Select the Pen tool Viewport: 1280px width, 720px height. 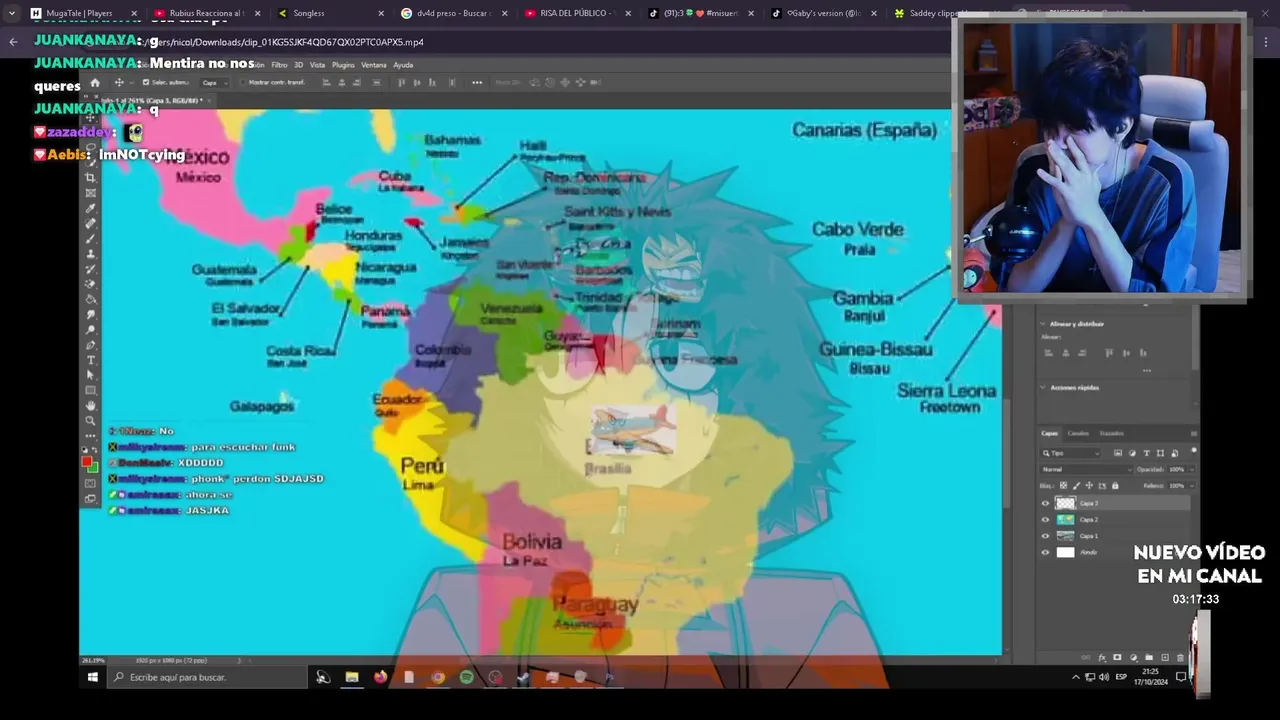pos(90,344)
